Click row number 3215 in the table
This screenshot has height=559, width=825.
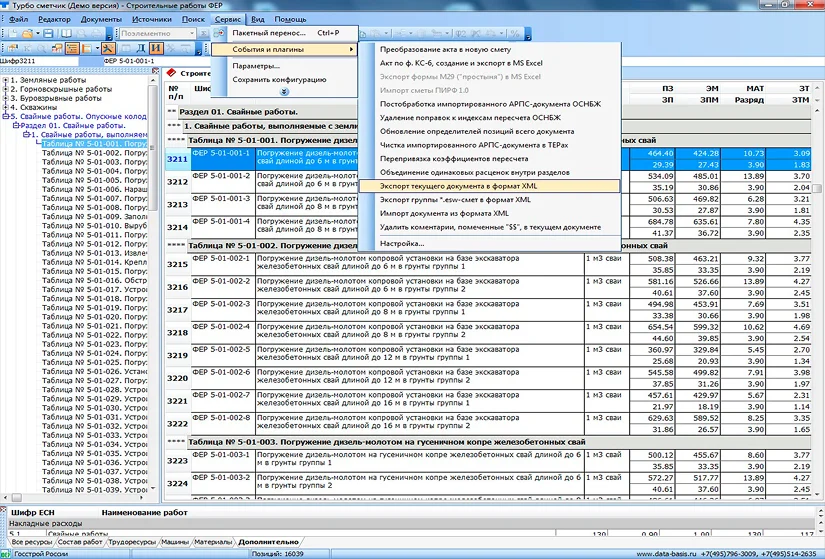(x=177, y=264)
